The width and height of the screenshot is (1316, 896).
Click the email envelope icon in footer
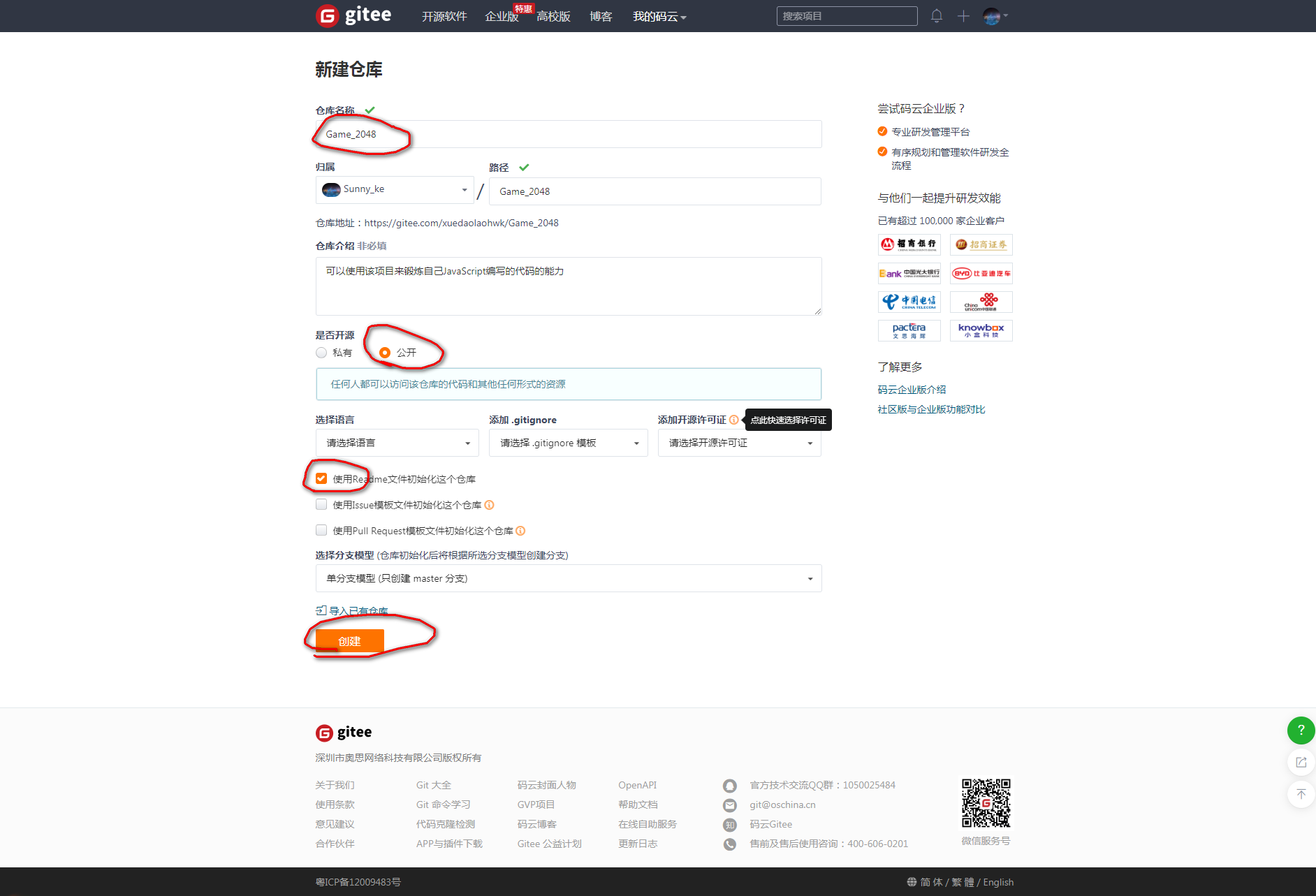coord(730,805)
